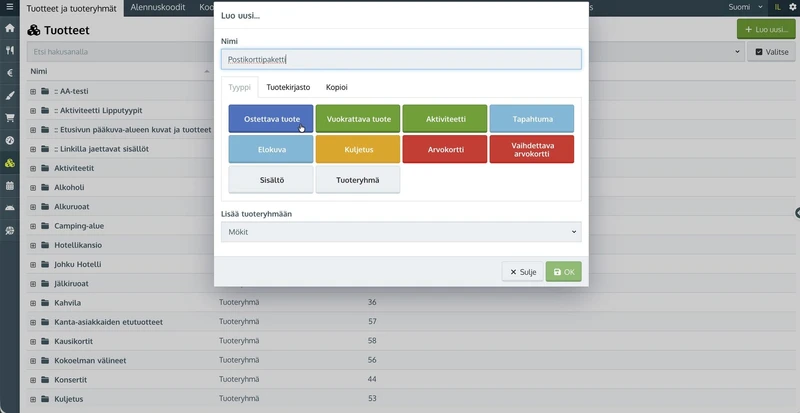
Task: Expand the Johku Hotelli group
Action: (33, 264)
